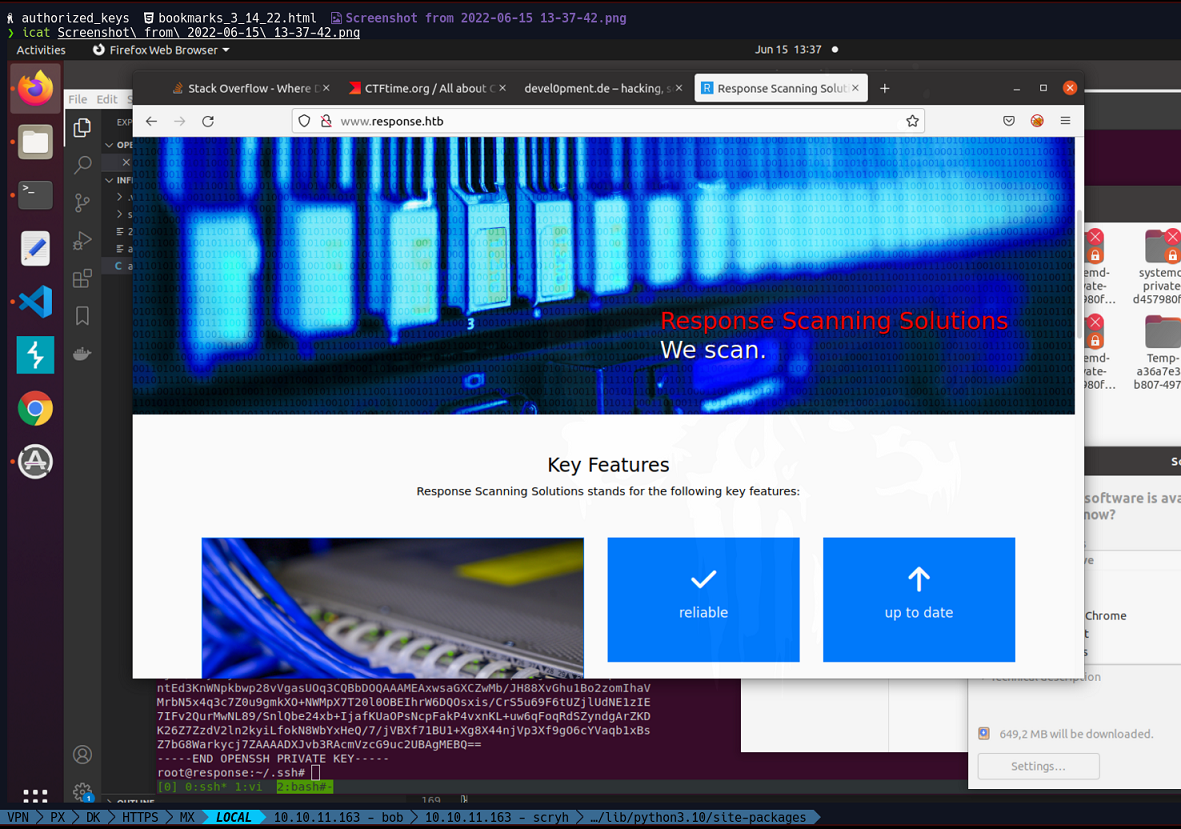Open the Run and Debug icon
Viewport: 1181px width, 829px height.
point(83,241)
